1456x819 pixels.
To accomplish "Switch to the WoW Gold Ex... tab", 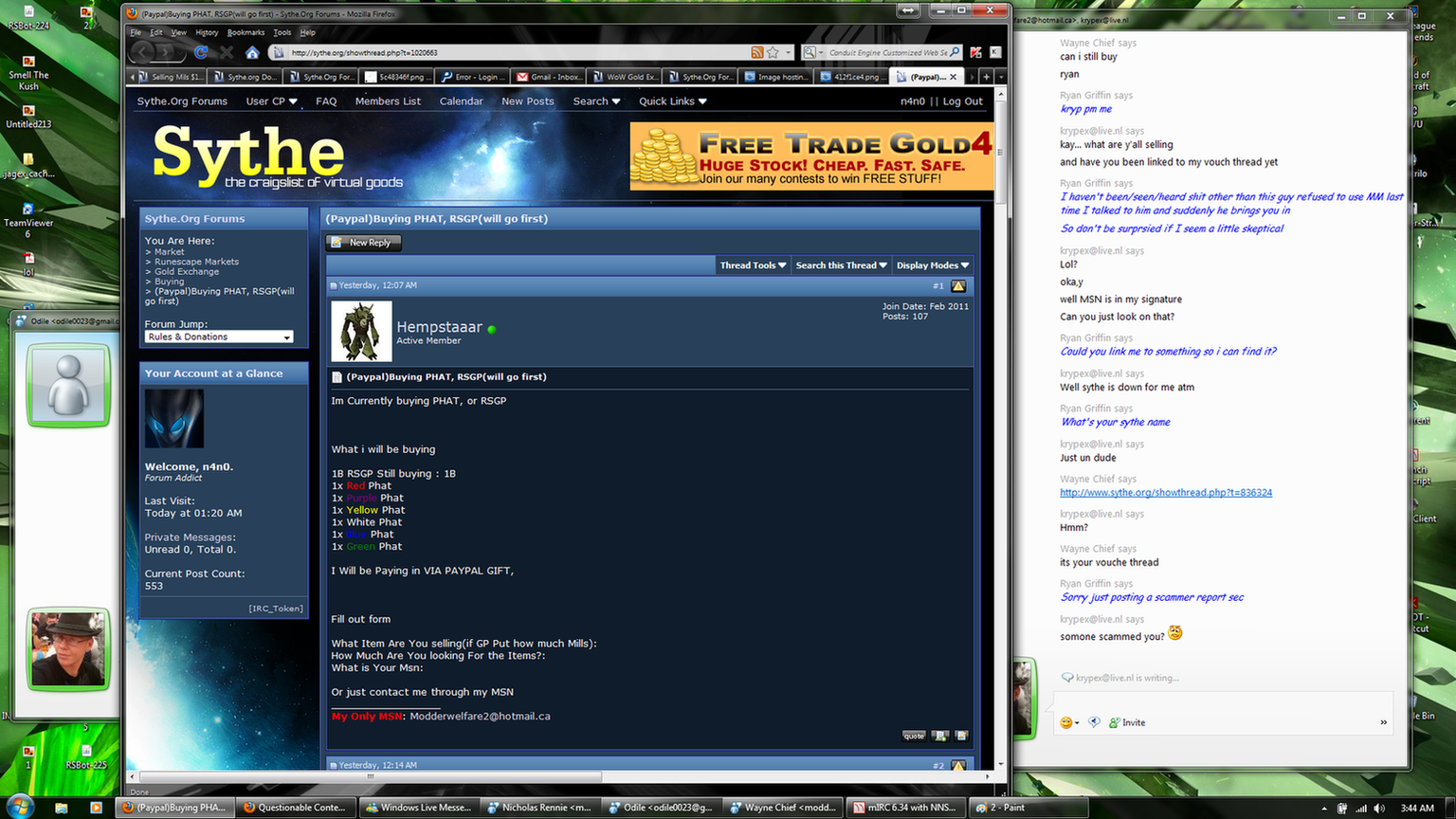I will 625,77.
